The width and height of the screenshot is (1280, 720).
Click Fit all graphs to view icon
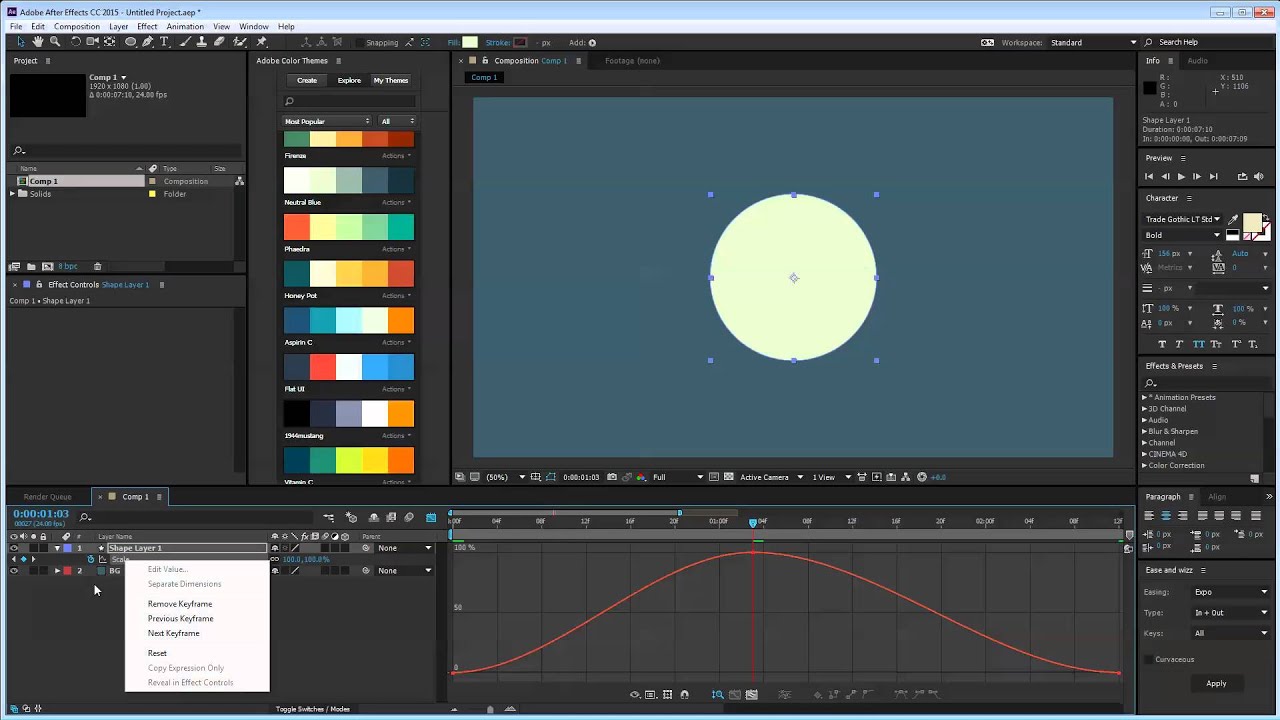(x=751, y=694)
